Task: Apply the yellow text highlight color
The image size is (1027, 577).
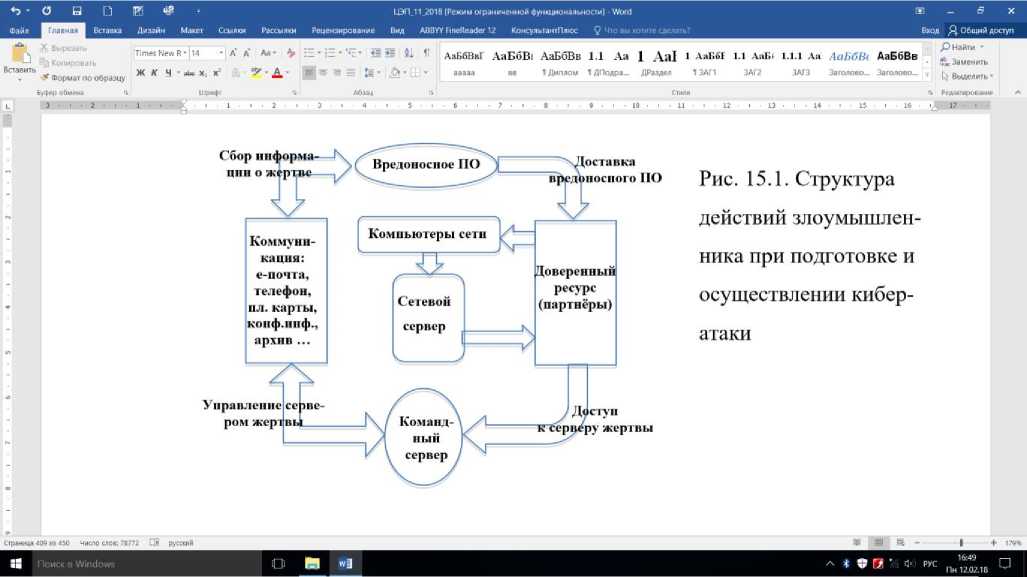Action: [256, 73]
